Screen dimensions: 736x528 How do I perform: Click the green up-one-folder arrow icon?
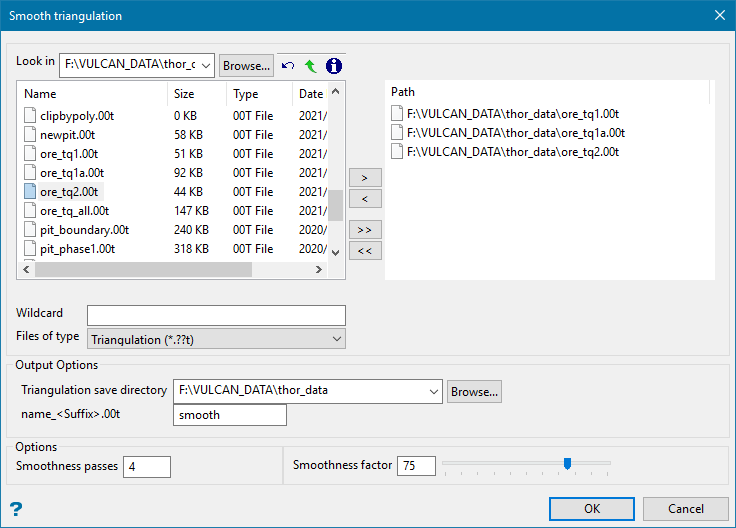pyautogui.click(x=310, y=66)
